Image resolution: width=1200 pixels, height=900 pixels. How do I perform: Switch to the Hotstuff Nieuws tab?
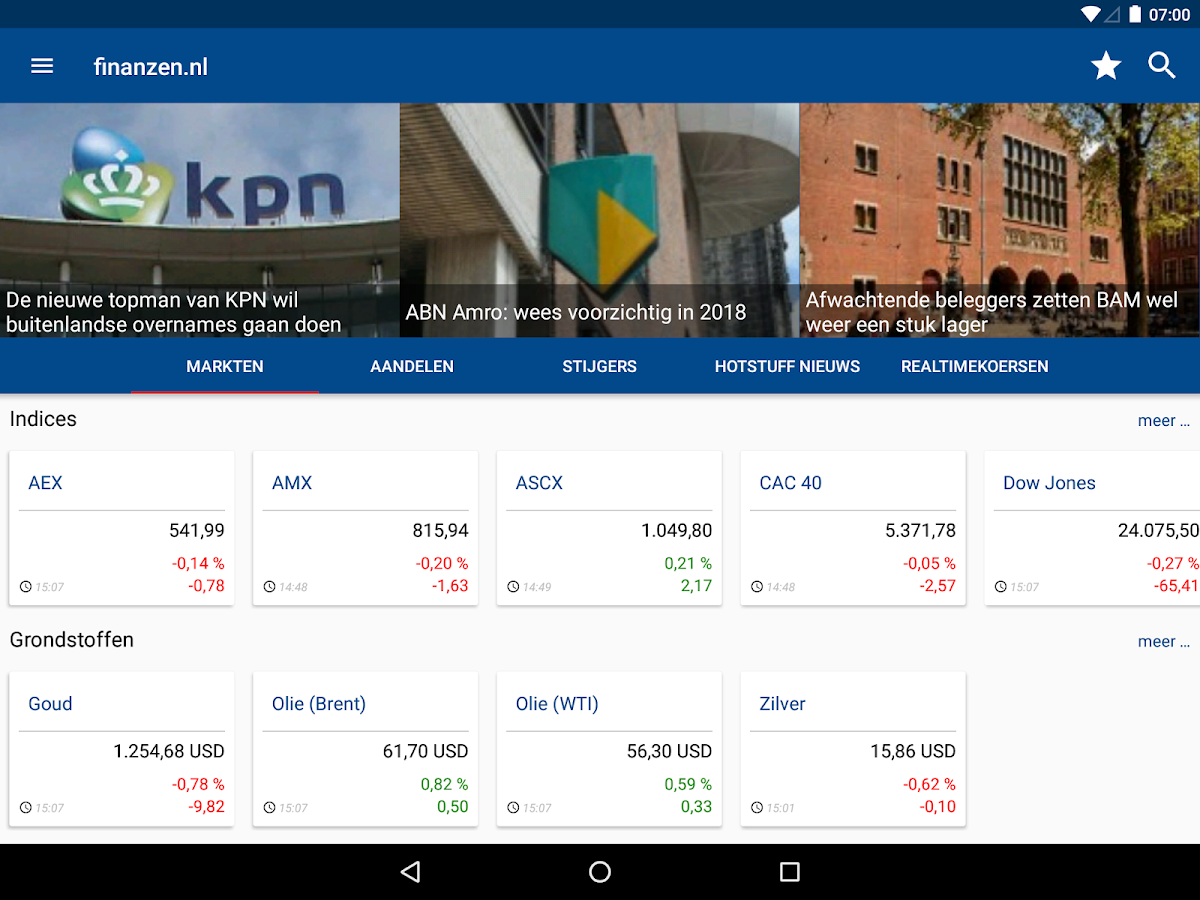point(787,366)
